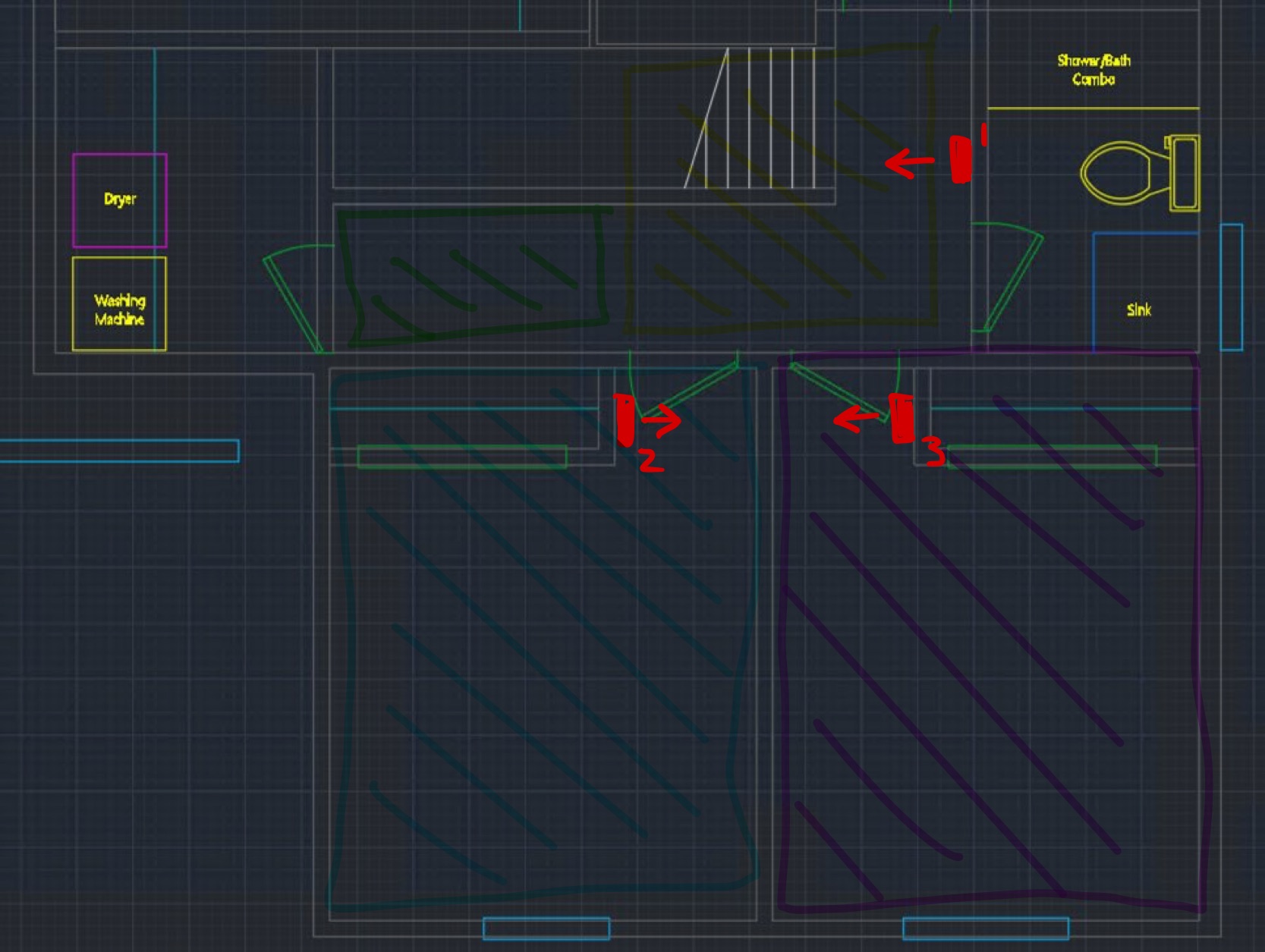Image resolution: width=1265 pixels, height=952 pixels.
Task: Select the yellow Washing Machine box
Action: (x=119, y=304)
